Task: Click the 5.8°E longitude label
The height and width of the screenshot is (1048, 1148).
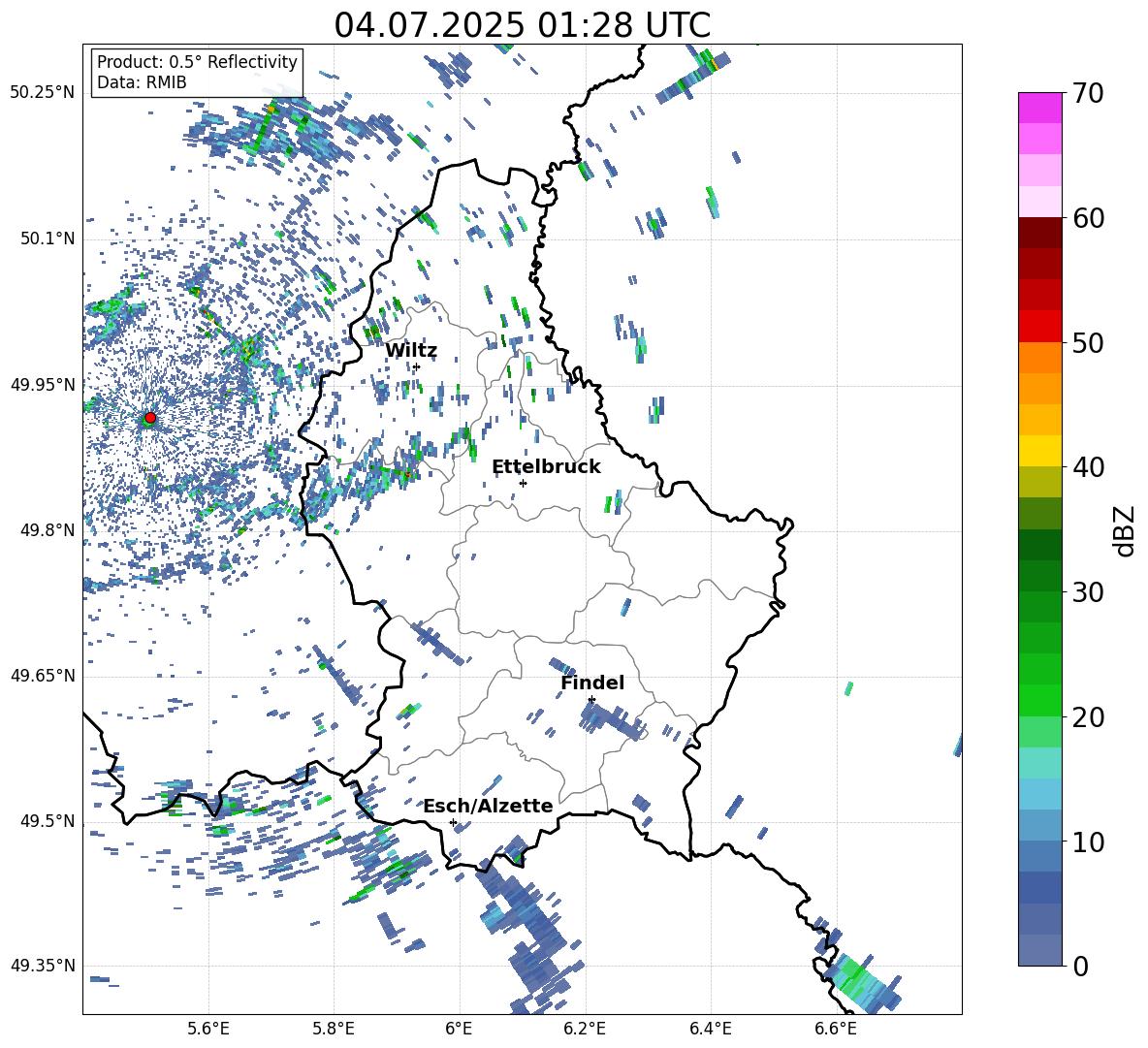Action: point(334,1029)
